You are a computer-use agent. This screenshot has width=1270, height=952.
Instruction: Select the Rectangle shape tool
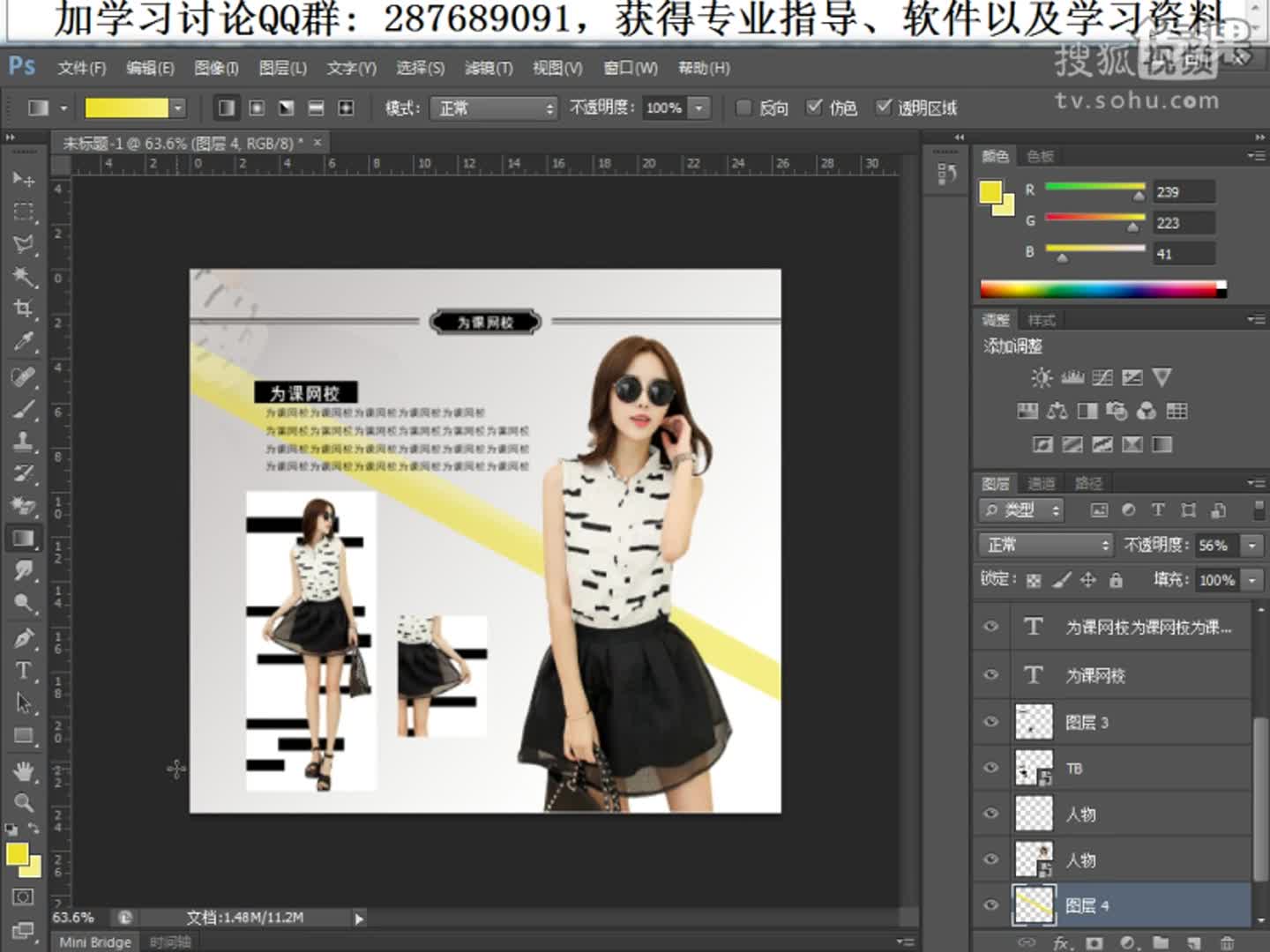point(24,735)
